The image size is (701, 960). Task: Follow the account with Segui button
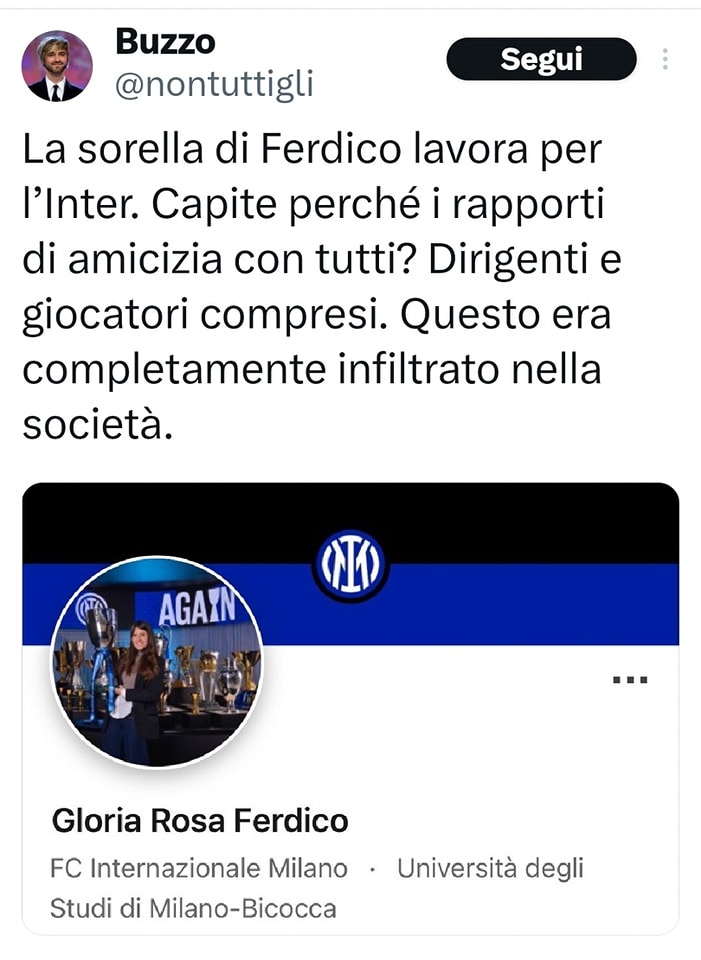coord(541,59)
